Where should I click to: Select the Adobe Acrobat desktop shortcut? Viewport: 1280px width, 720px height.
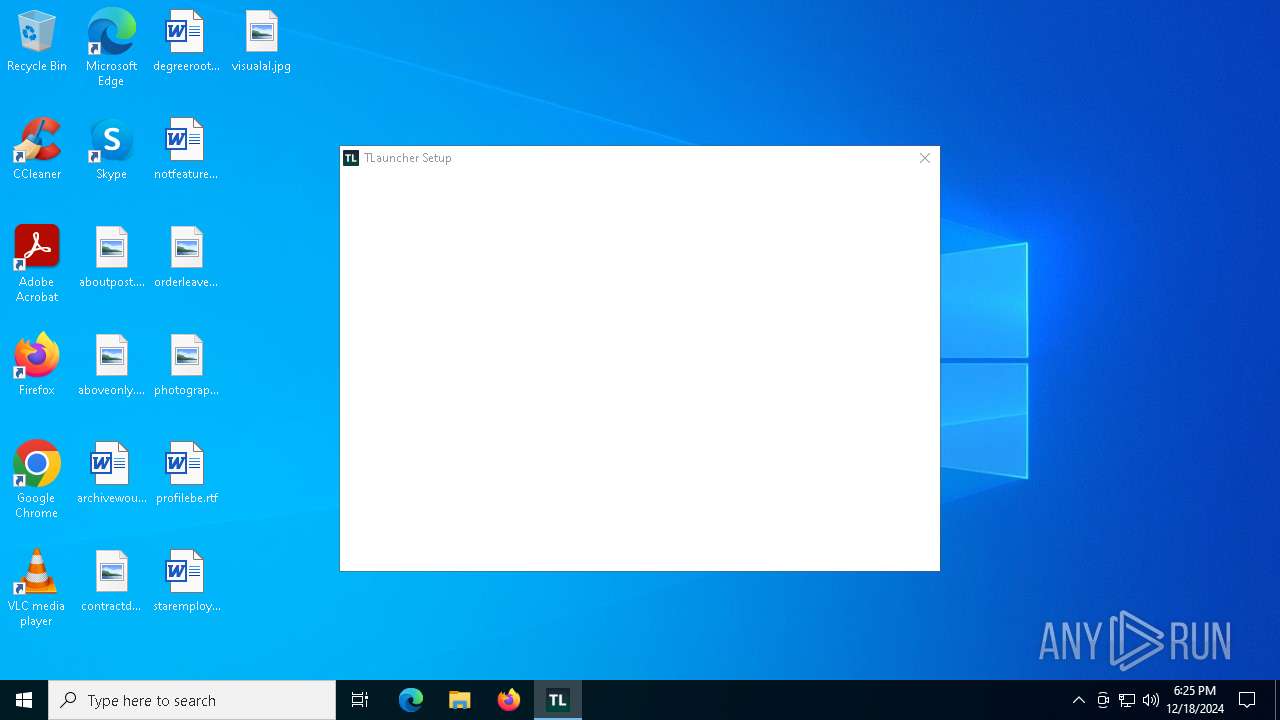(37, 264)
